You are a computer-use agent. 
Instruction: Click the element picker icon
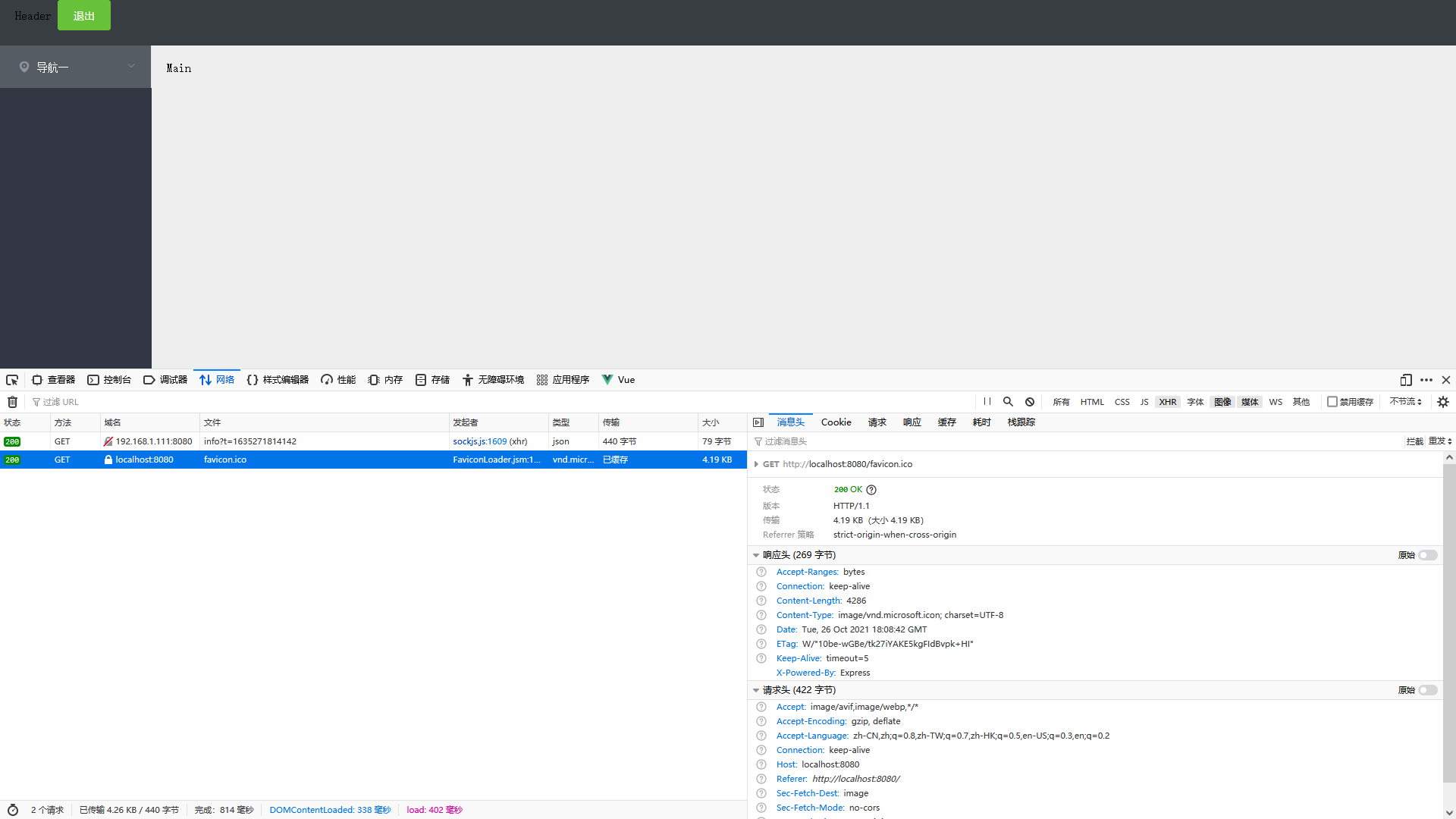[12, 380]
